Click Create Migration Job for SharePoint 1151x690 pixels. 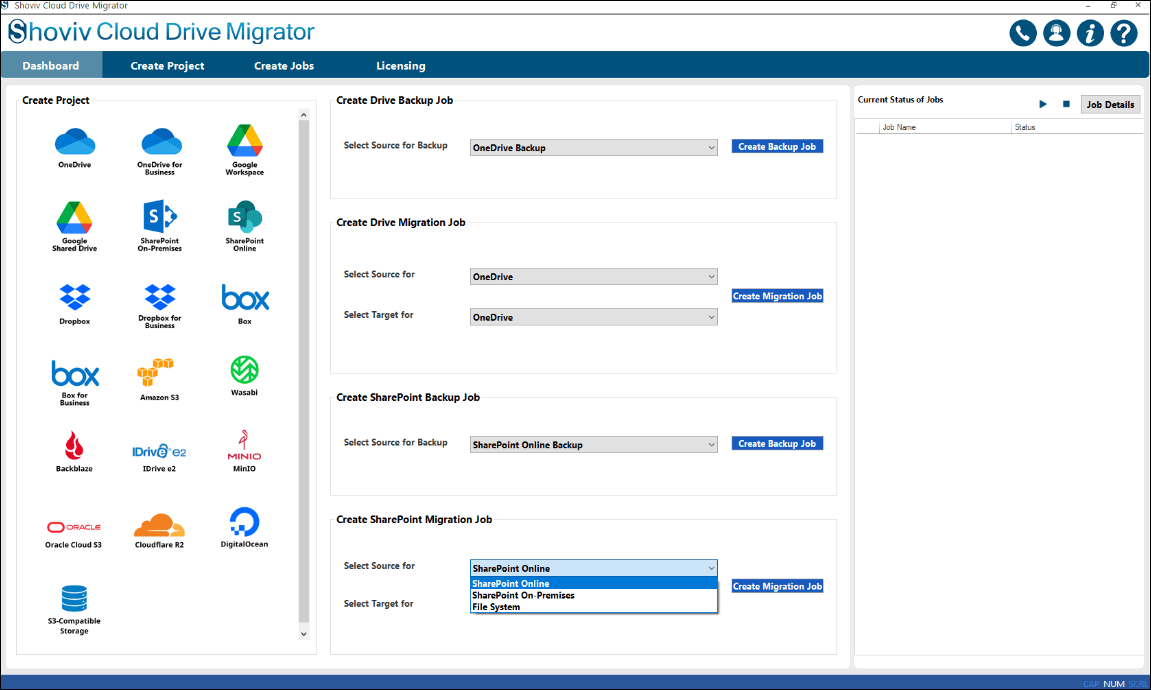(x=777, y=586)
